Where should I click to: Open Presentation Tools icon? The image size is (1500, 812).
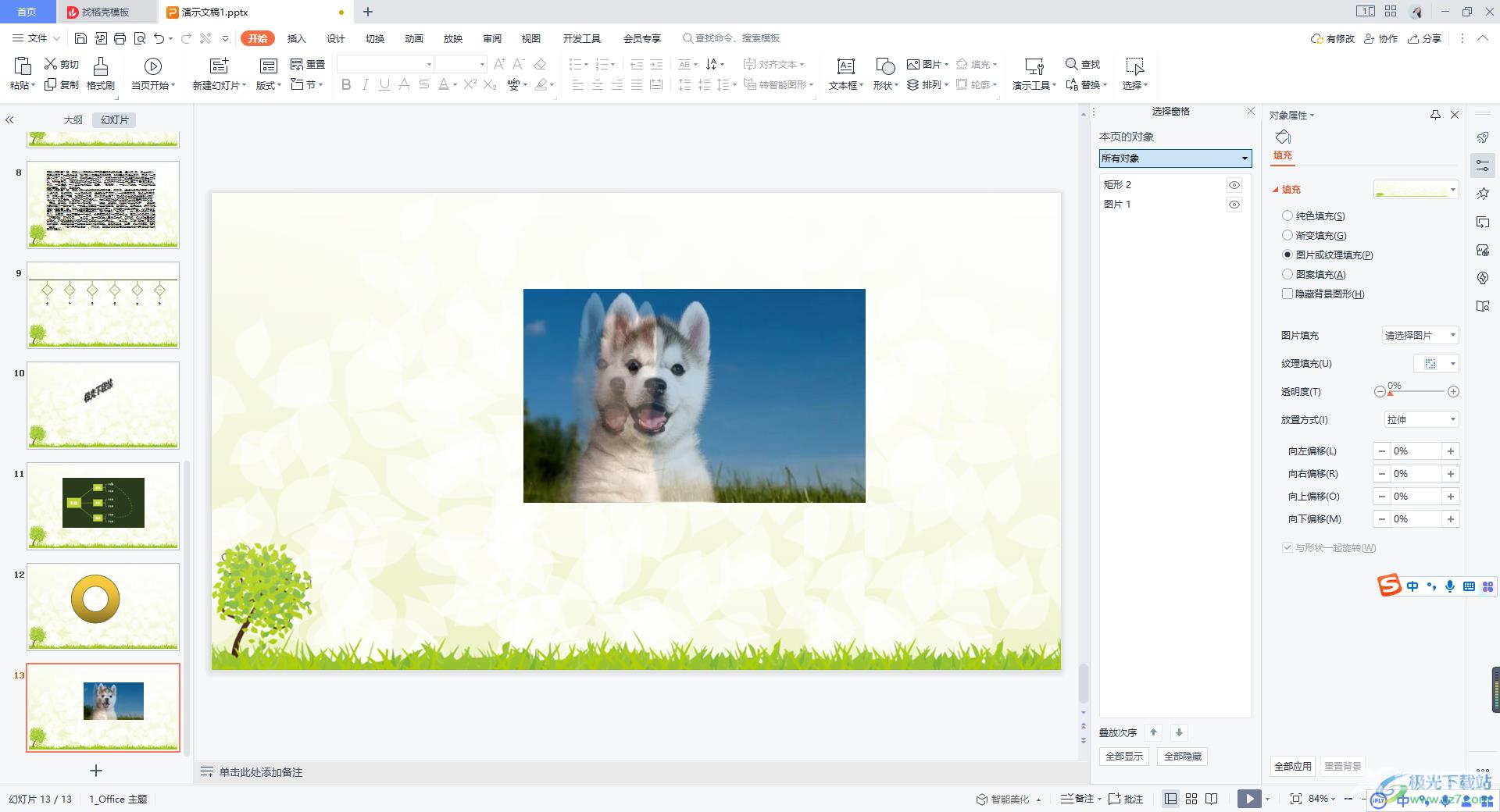click(1034, 66)
